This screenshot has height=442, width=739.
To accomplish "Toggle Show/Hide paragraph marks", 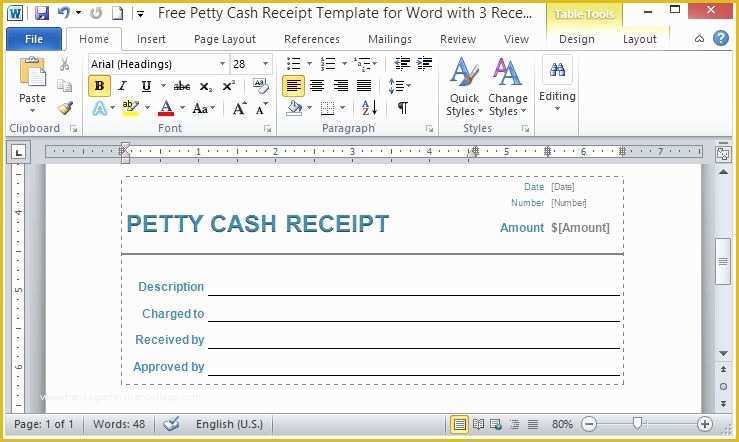I will click(x=402, y=108).
